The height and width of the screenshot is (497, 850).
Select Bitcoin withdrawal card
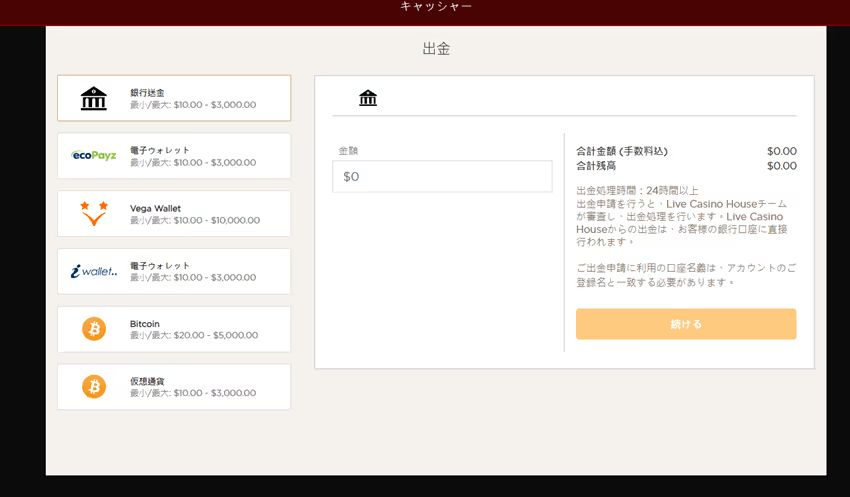coord(174,329)
